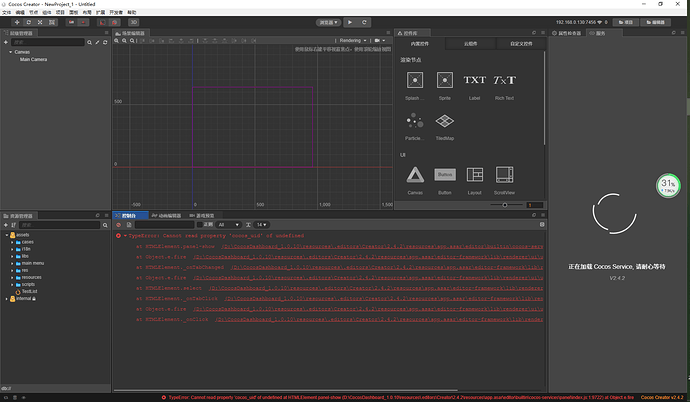This screenshot has width=690, height=402.
Task: Pick the Rich Text node icon
Action: 504,80
